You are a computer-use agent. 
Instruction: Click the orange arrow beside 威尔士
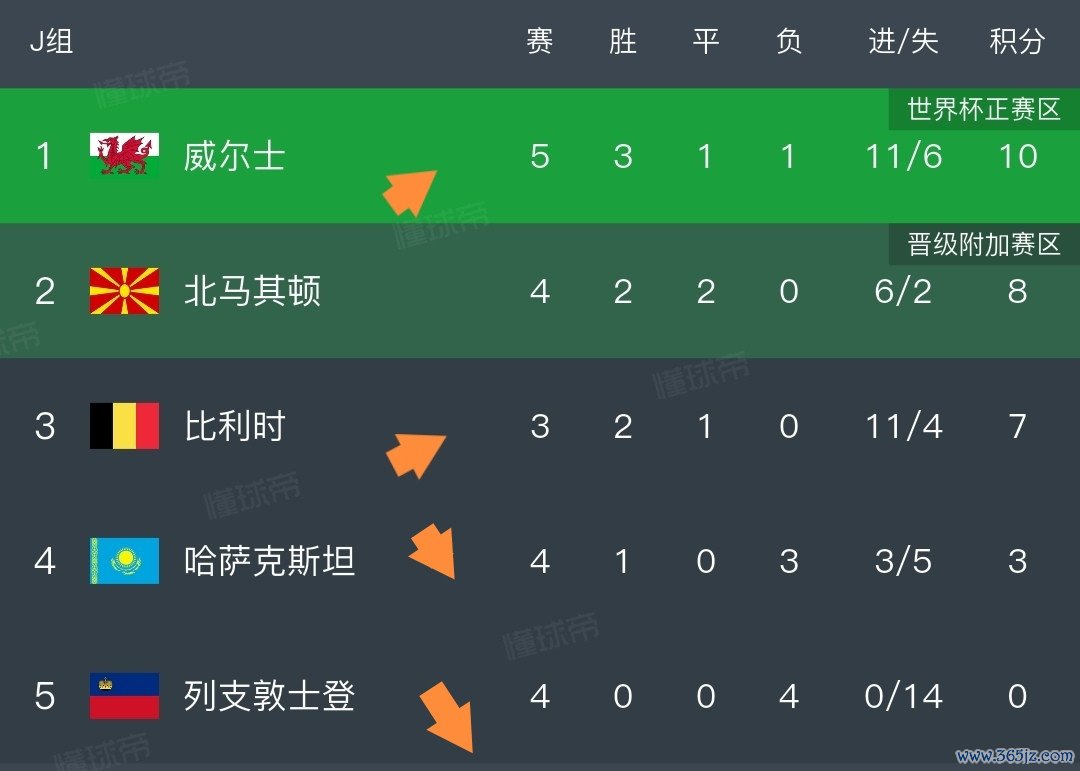tap(410, 190)
